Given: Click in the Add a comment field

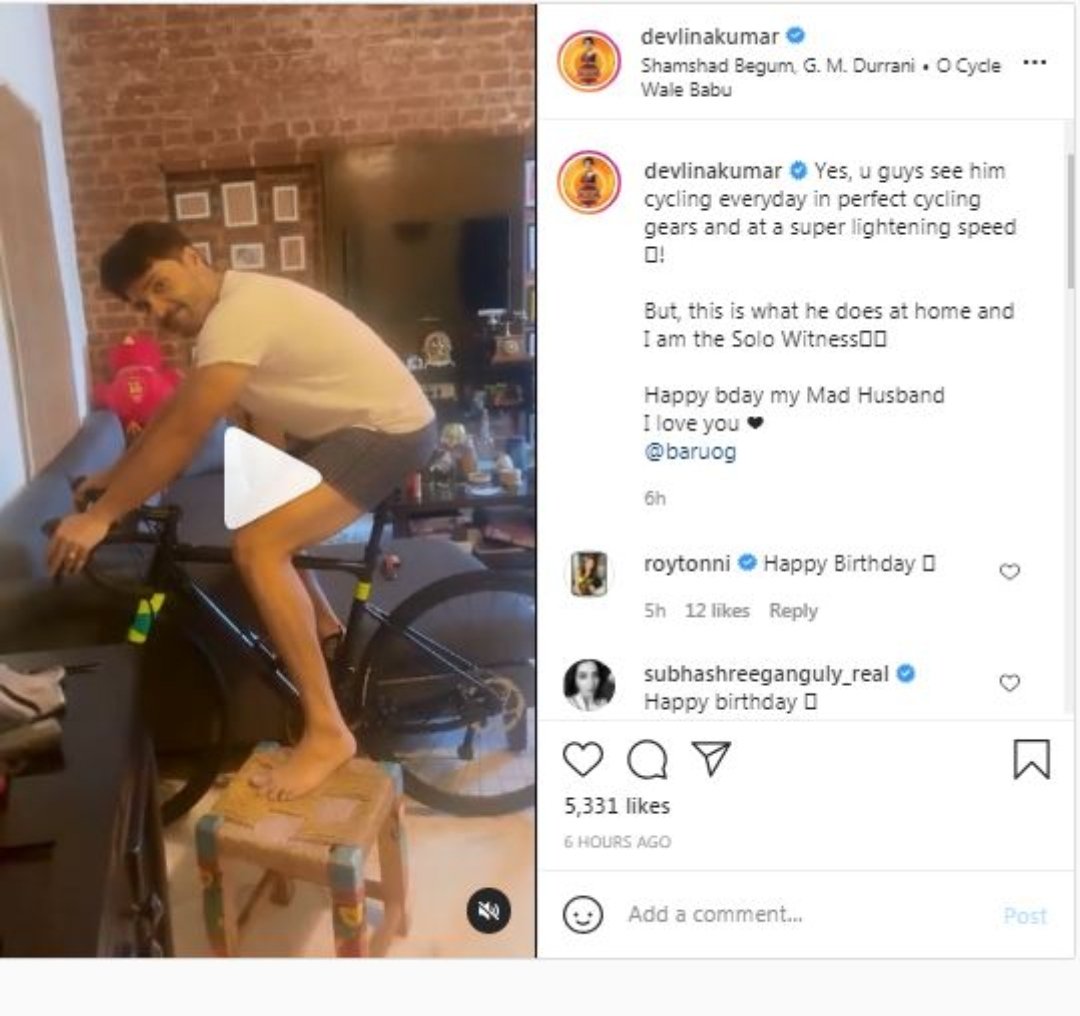Looking at the screenshot, I should coord(800,914).
